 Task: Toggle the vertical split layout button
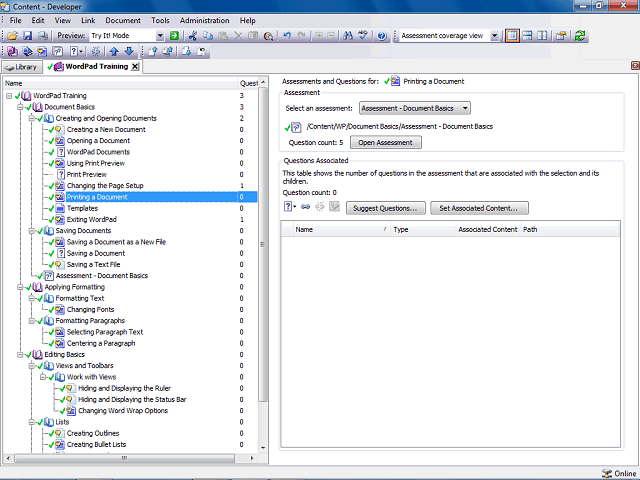pos(542,36)
